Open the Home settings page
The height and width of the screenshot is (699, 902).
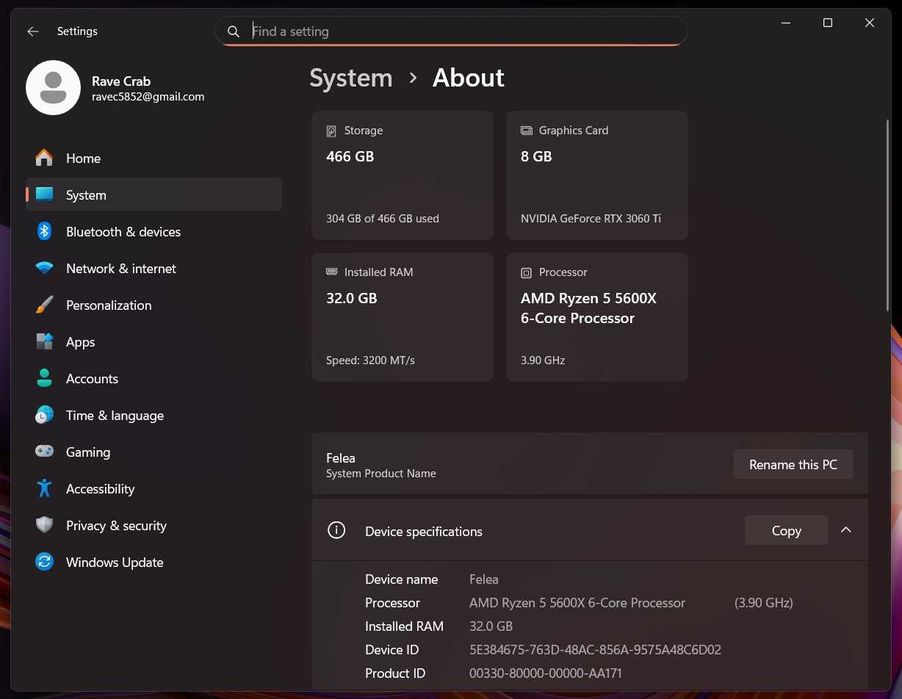[154, 158]
